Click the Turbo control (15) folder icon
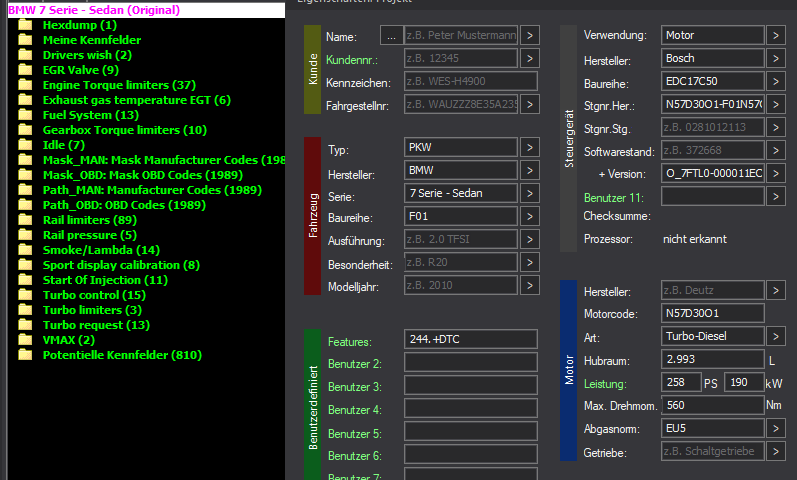 click(x=25, y=295)
